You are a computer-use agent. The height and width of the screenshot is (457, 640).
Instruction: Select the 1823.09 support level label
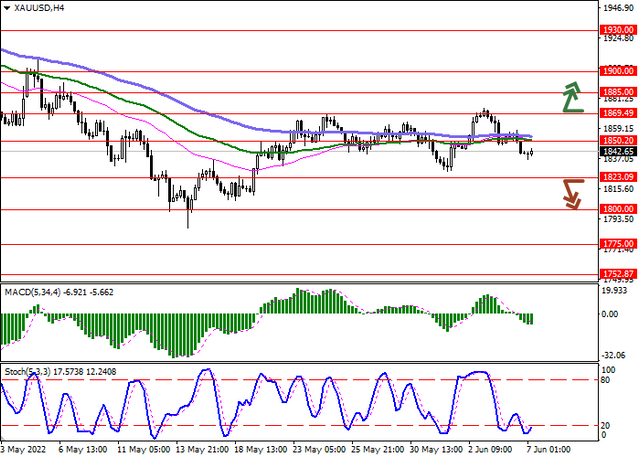coord(618,177)
